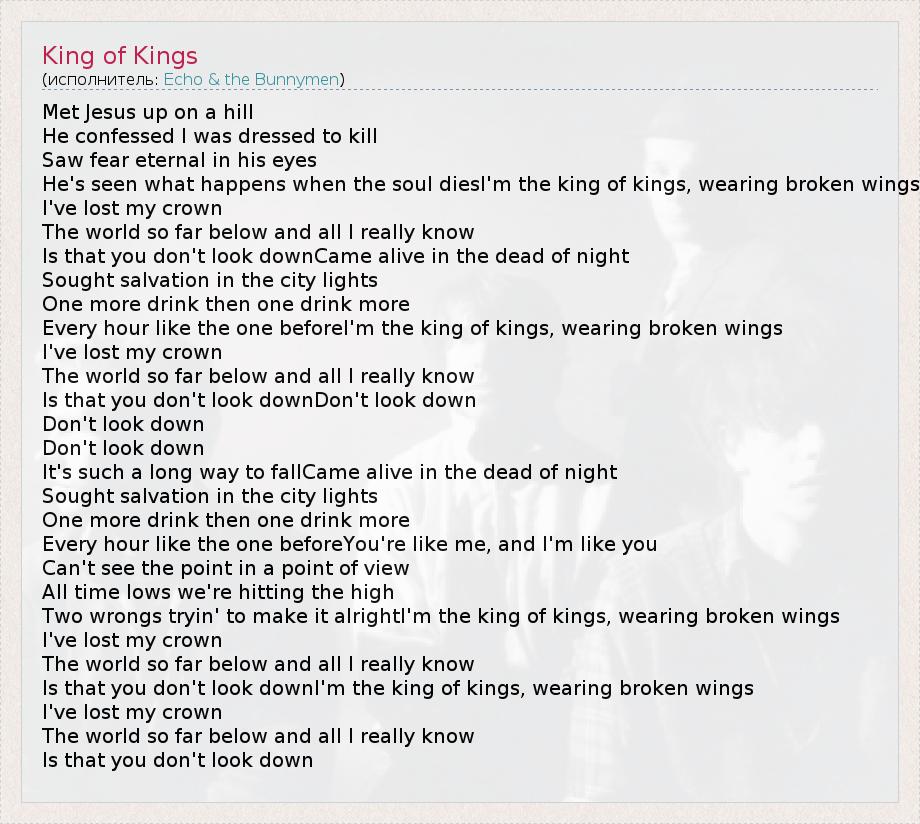
Task: Click the line ending 'You're like me, and I'm like you'
Action: pyautogui.click(x=350, y=544)
